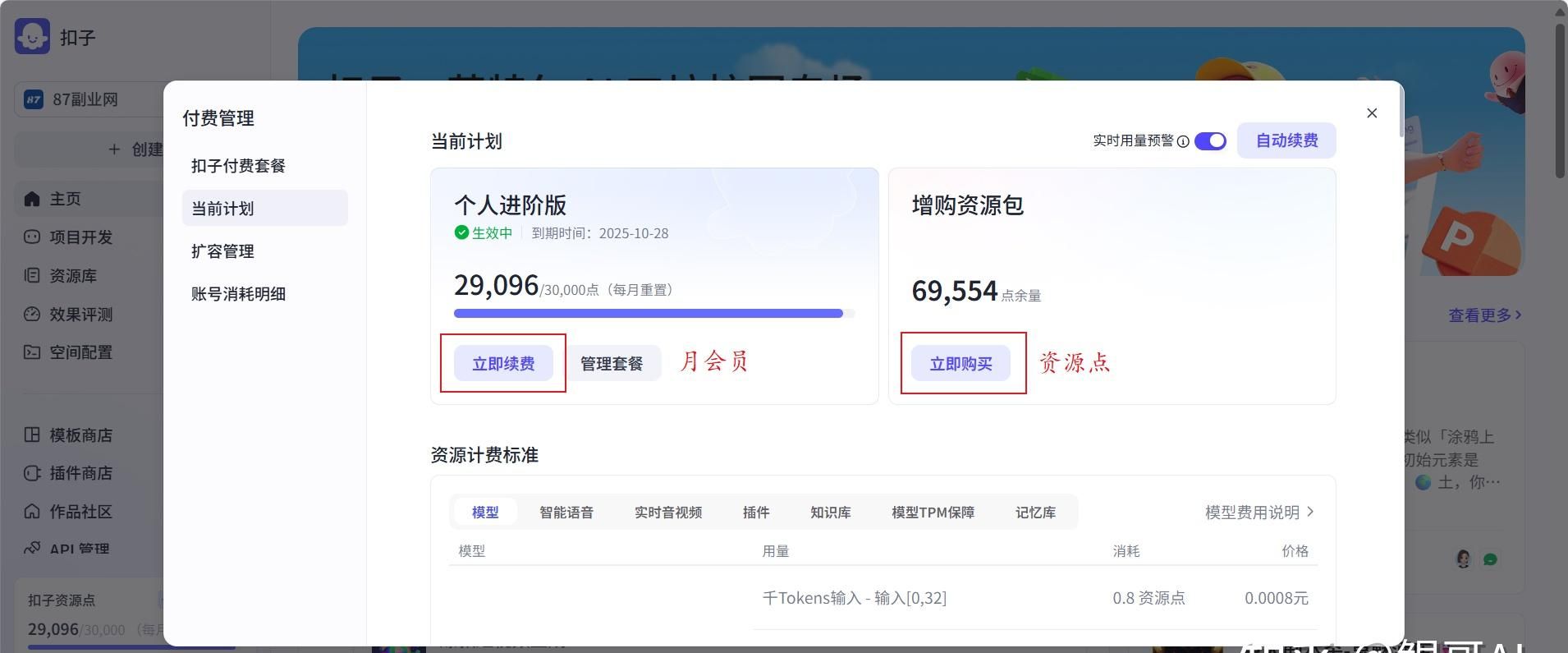Click info icon beside 实时用量预警
Viewport: 1568px width, 653px height.
coord(1183,141)
